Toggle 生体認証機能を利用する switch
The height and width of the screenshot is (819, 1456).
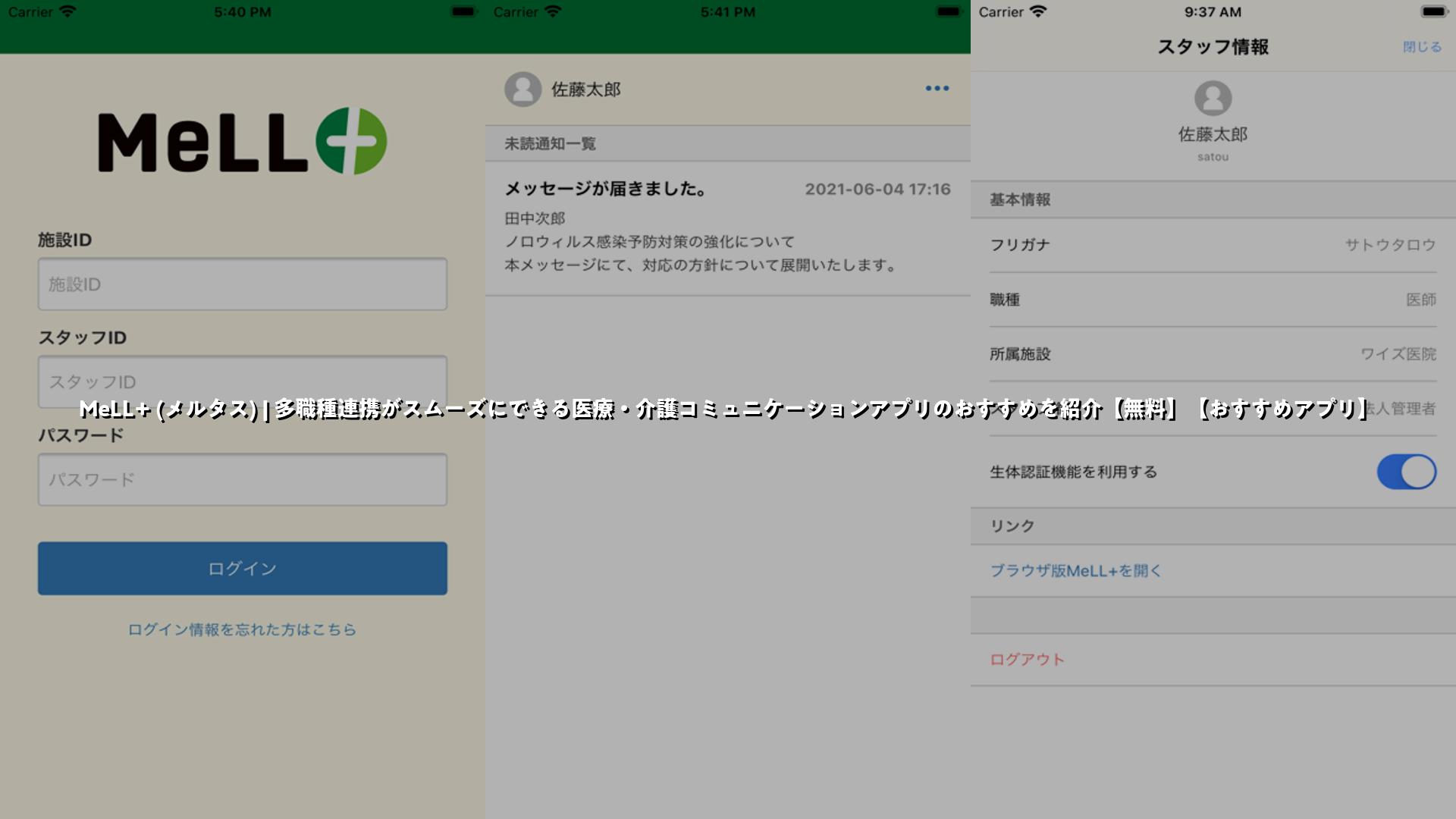[1407, 472]
